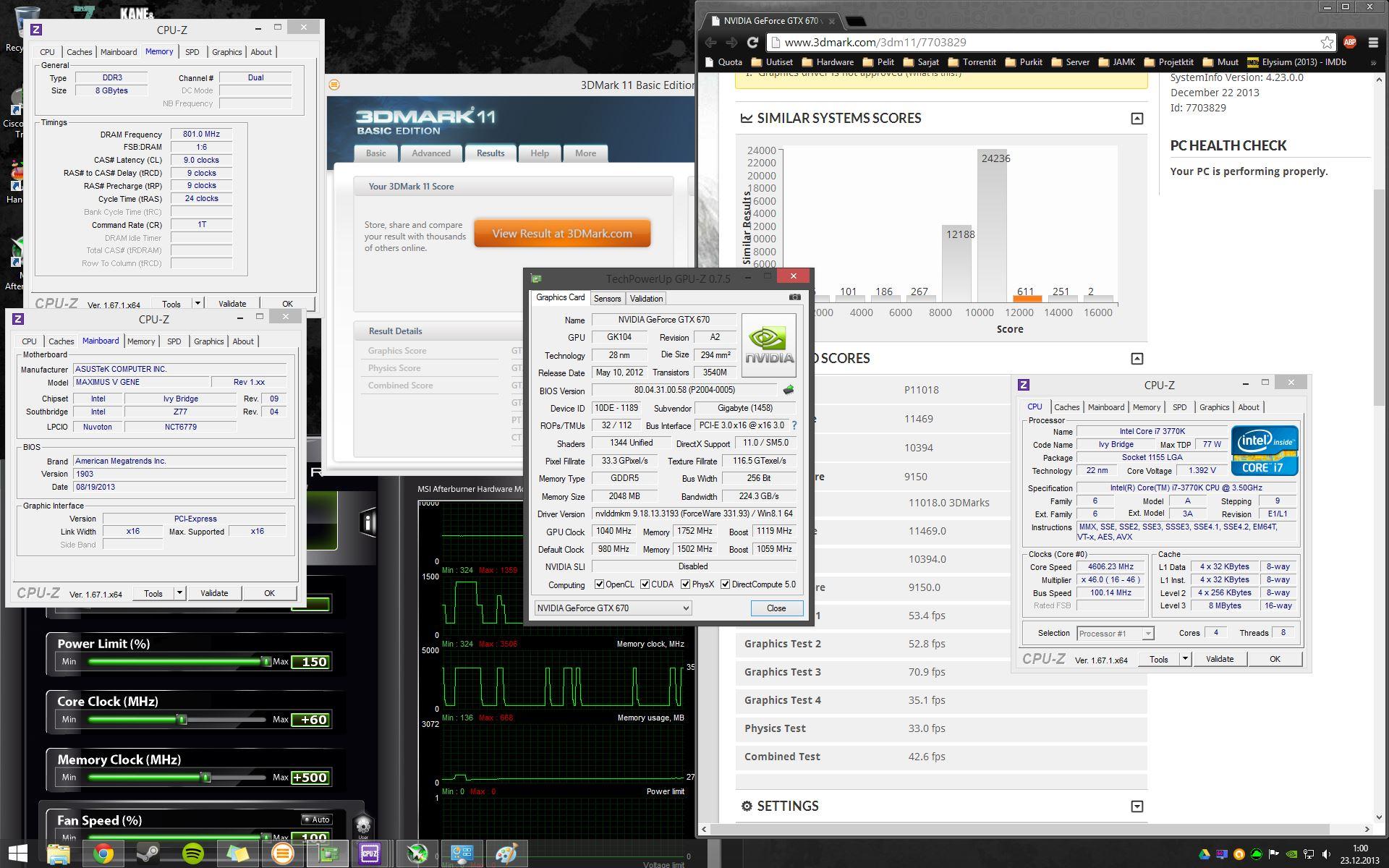This screenshot has height=868, width=1389.
Task: Open Processor #1 selection dropdown
Action: [1115, 633]
